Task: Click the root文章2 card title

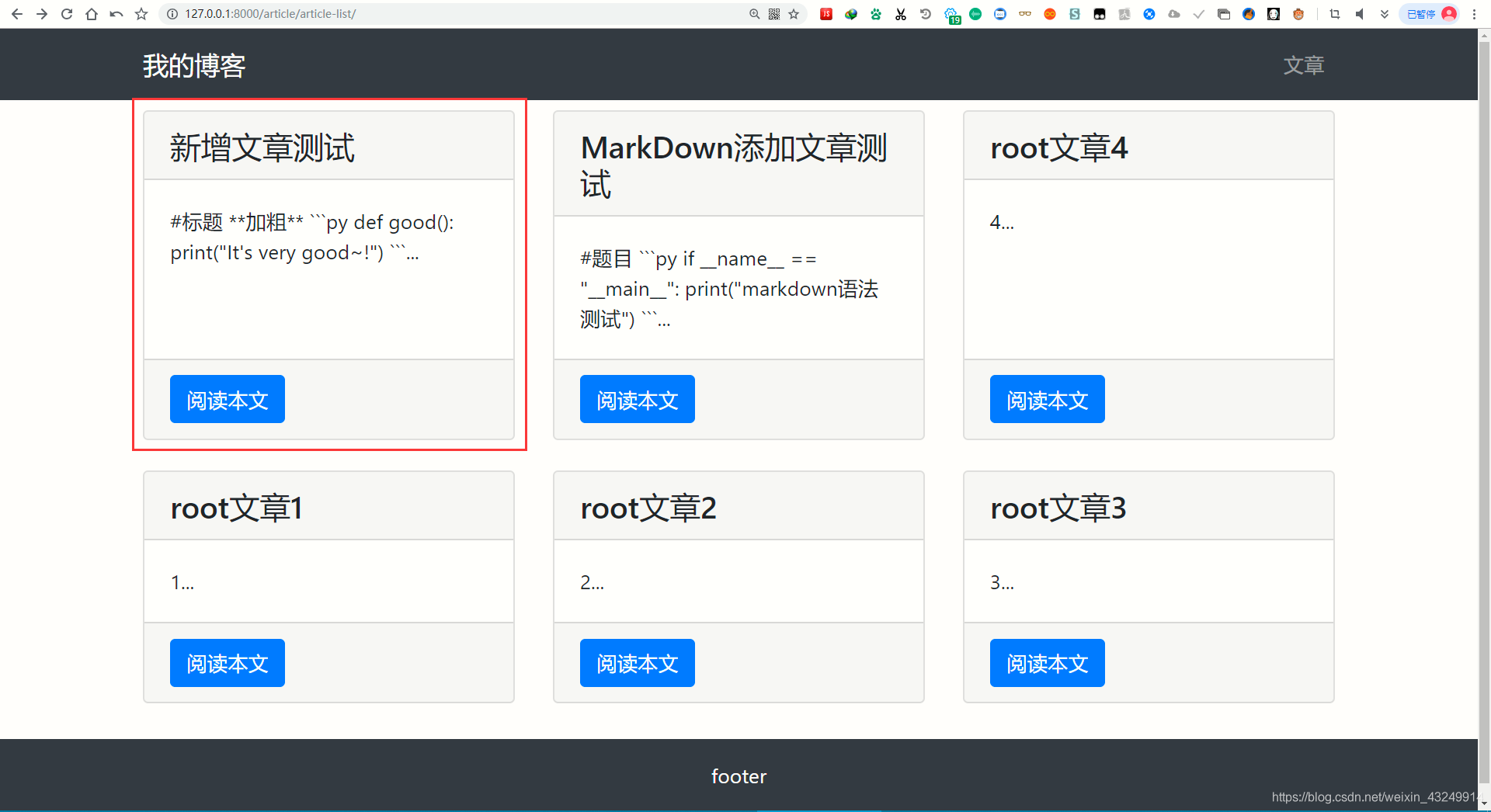Action: click(648, 508)
